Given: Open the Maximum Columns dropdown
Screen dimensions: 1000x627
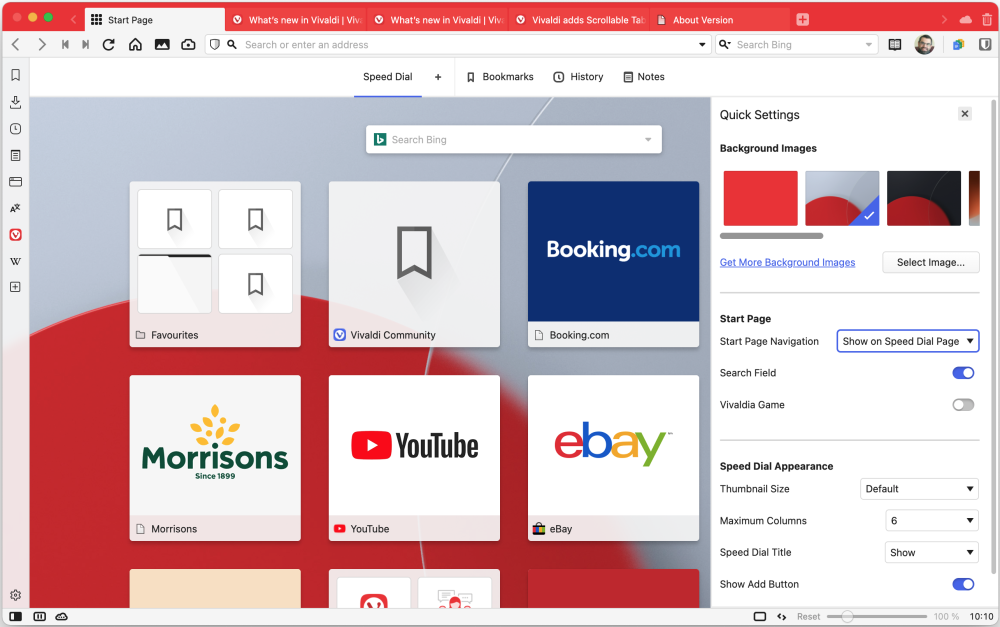Looking at the screenshot, I should coord(931,521).
